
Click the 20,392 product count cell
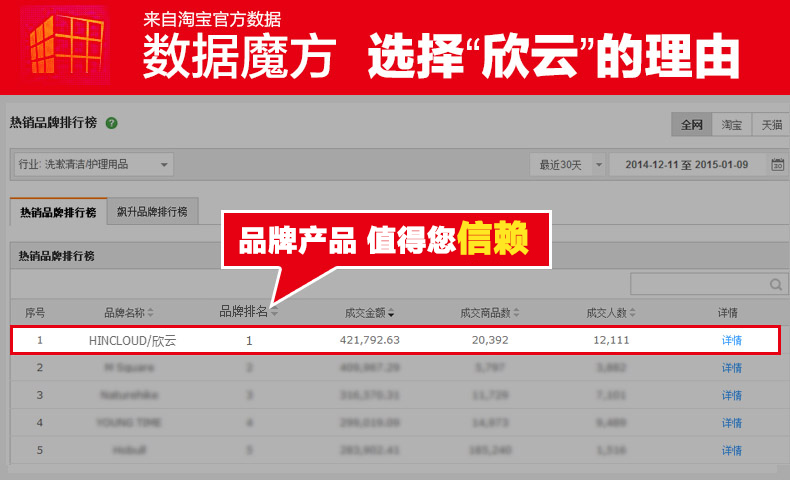pyautogui.click(x=490, y=340)
